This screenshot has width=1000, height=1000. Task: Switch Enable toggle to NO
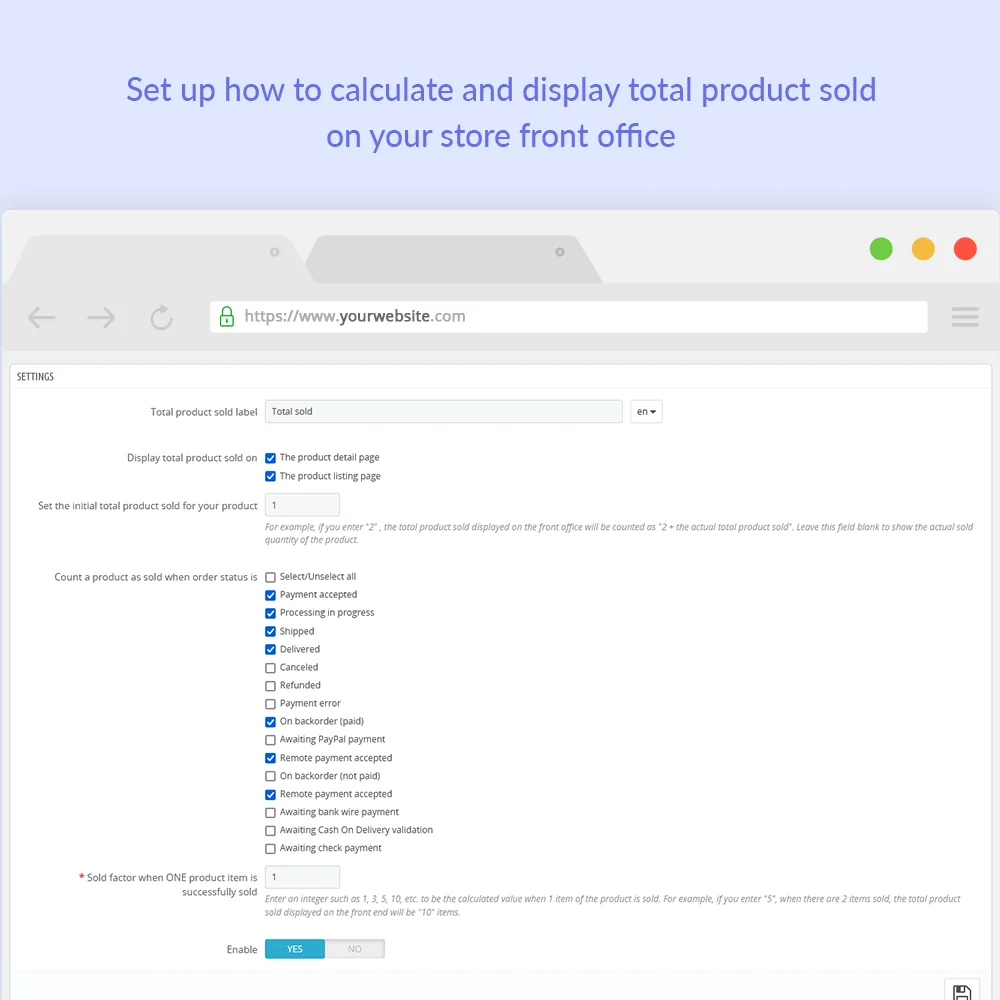[x=355, y=949]
